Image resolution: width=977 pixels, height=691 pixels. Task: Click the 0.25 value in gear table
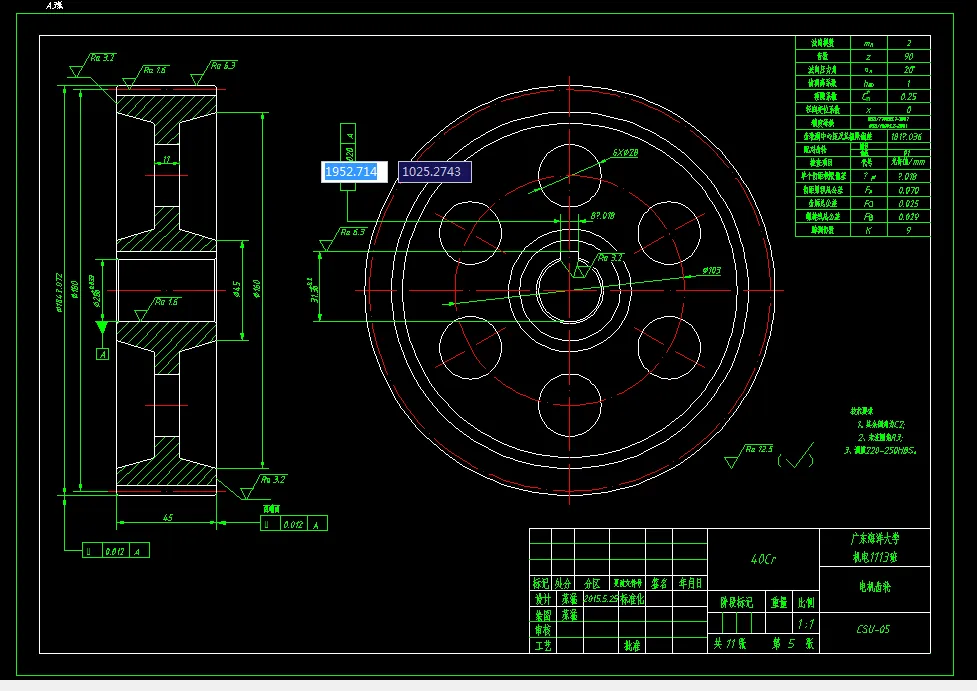[908, 97]
